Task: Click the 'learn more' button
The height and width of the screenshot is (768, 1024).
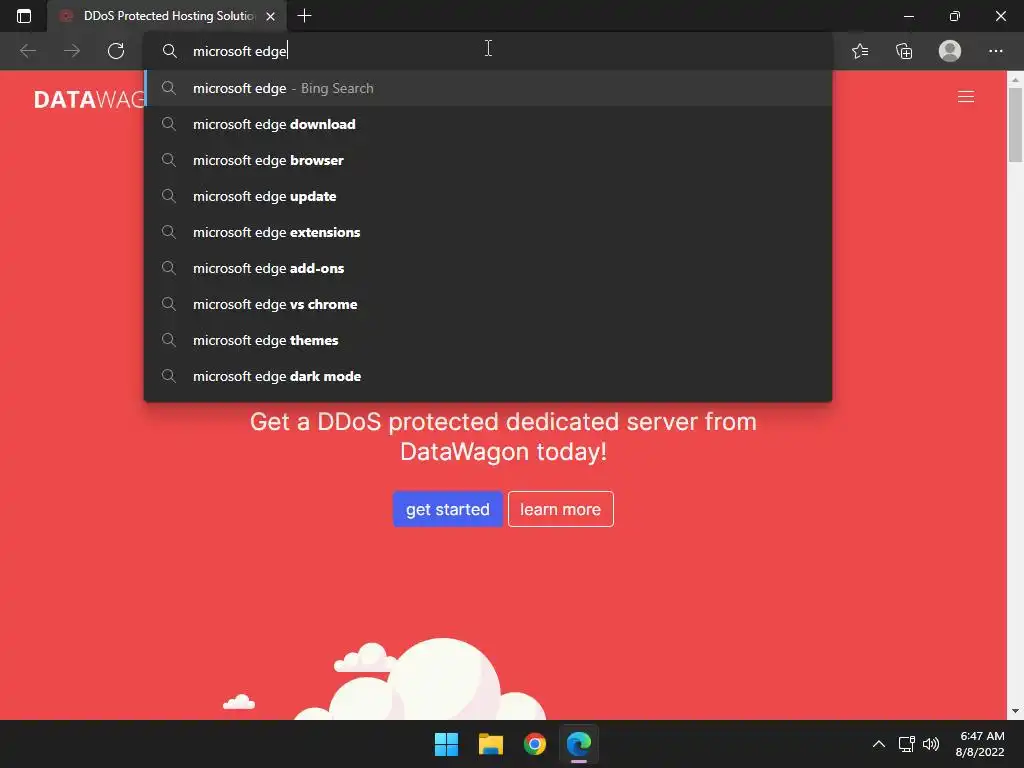Action: click(560, 509)
